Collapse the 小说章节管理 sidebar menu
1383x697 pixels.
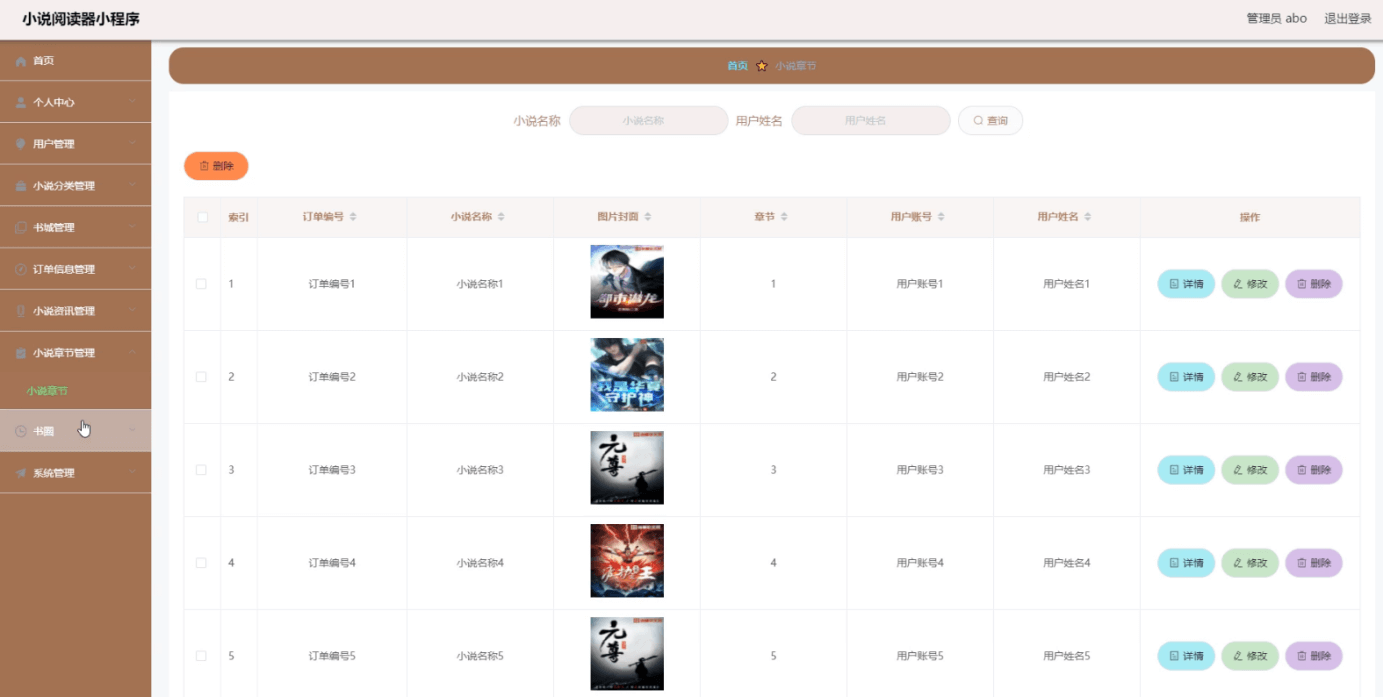click(75, 353)
